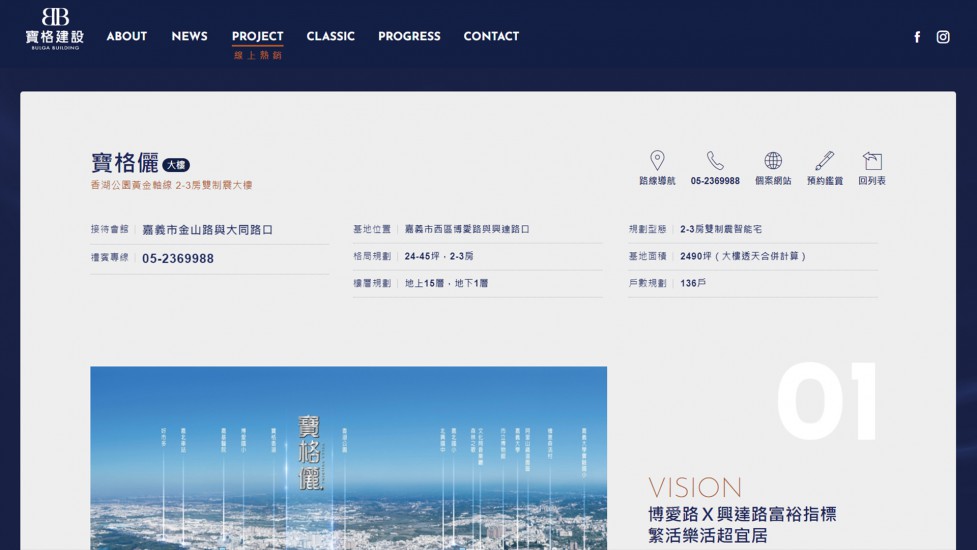This screenshot has width=977, height=550.
Task: Open the PROGRESS section
Action: [x=409, y=36]
